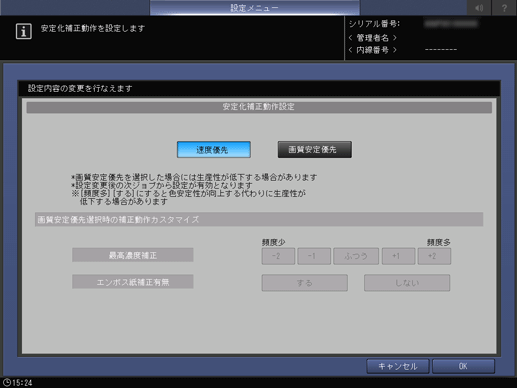Select 速度優先 mode
The width and height of the screenshot is (517, 388).
(214, 150)
